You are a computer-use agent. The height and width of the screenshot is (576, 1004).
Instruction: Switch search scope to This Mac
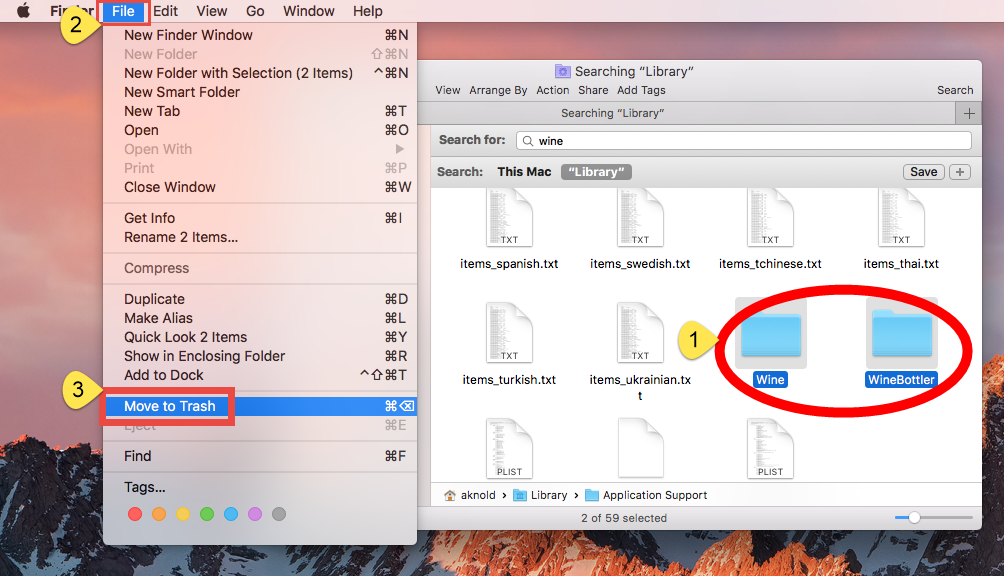[x=522, y=171]
